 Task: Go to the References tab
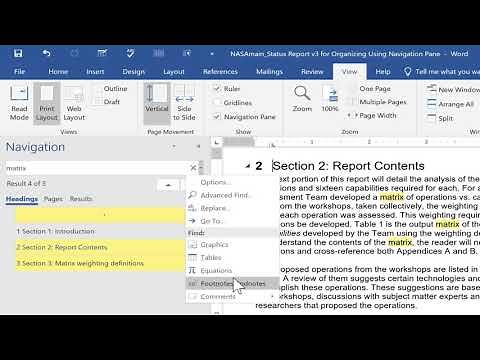point(220,72)
